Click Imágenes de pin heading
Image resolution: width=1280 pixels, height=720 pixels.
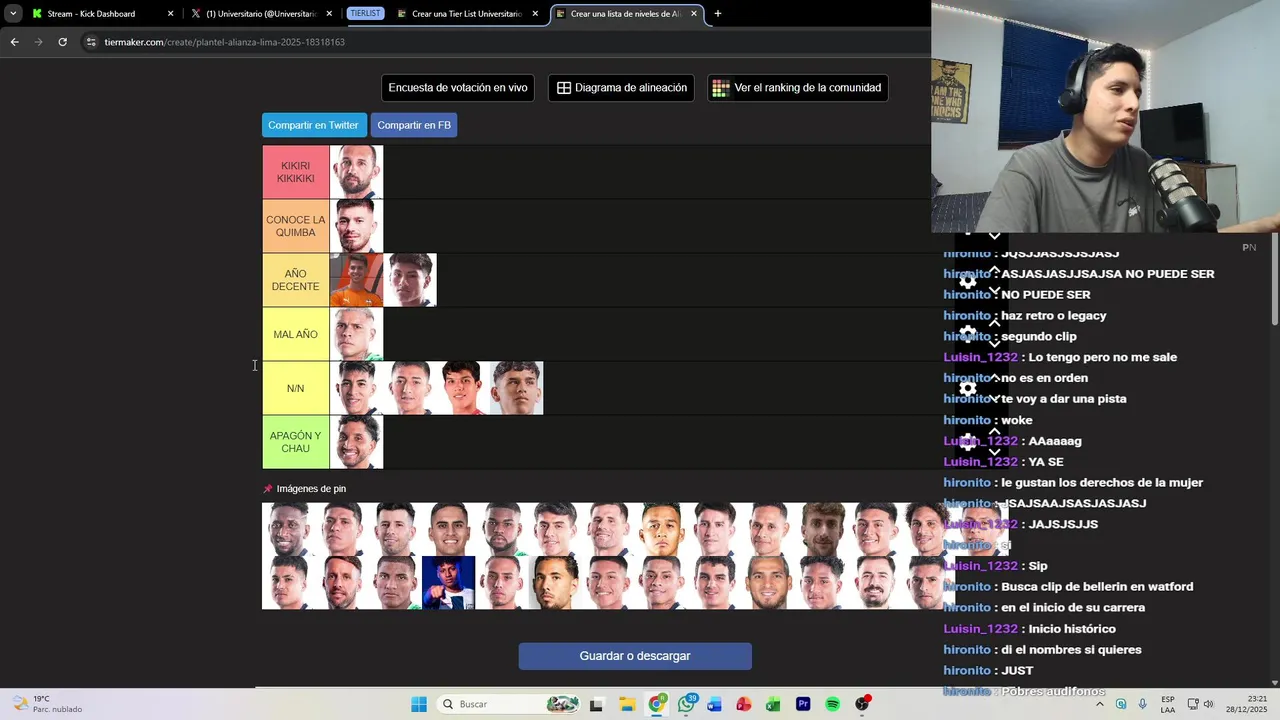311,489
